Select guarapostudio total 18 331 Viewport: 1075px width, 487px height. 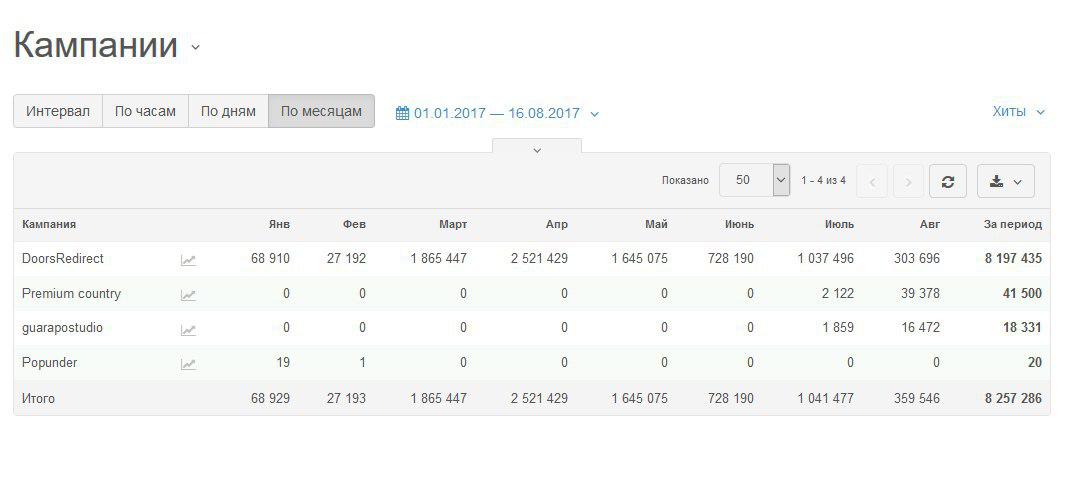[x=1022, y=328]
